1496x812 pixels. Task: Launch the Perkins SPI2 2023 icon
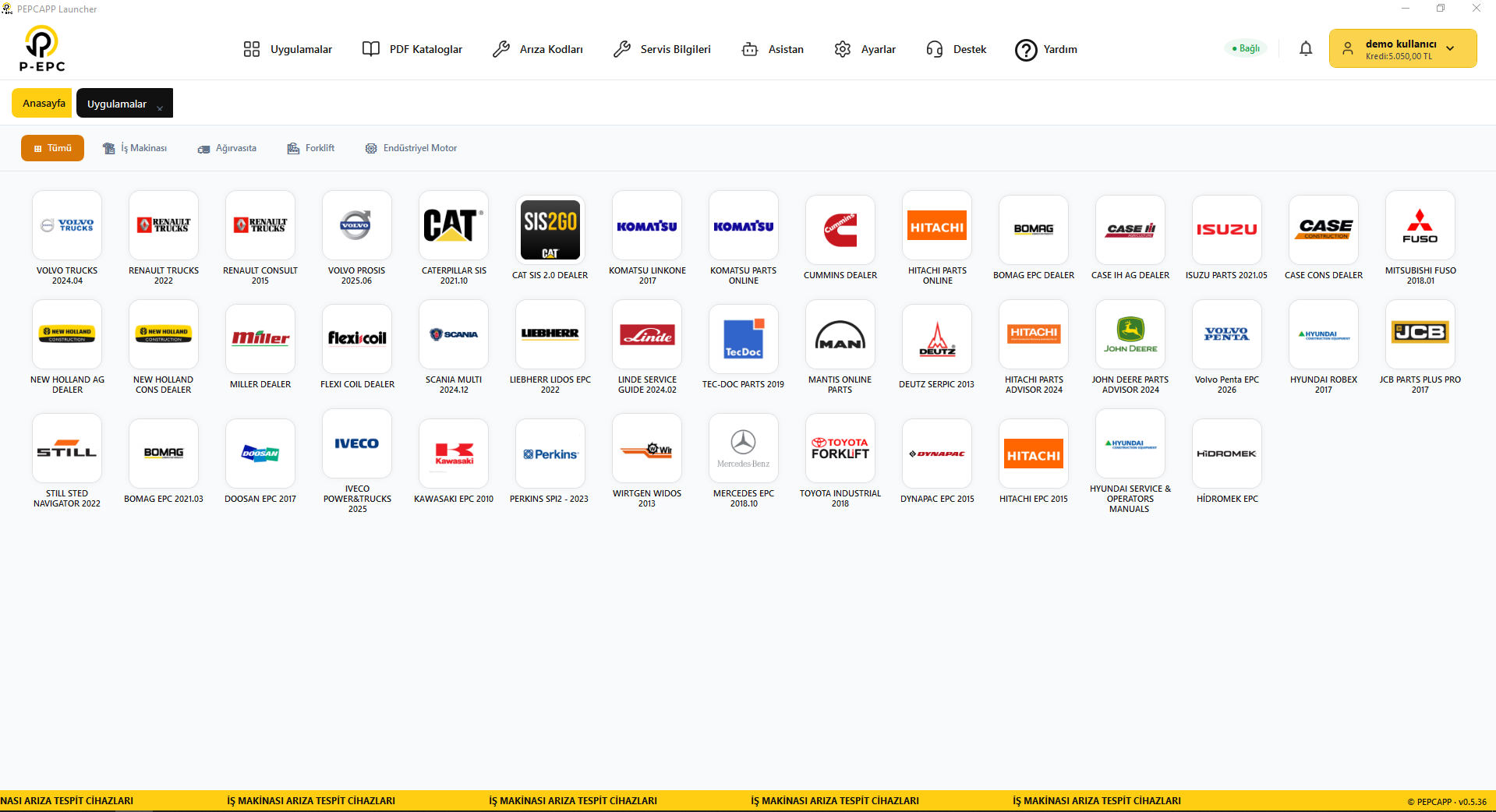(x=550, y=454)
